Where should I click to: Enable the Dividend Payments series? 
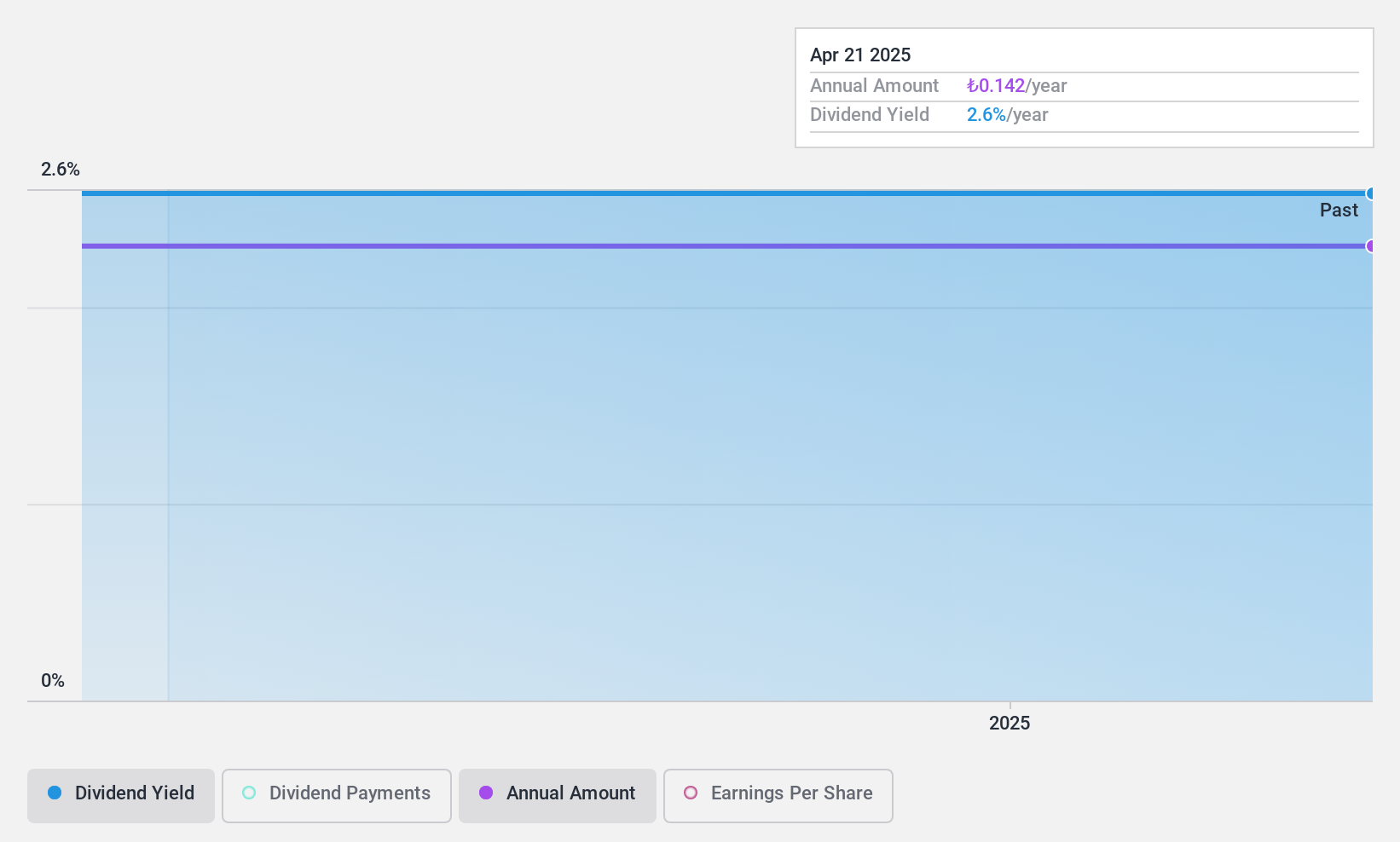click(337, 795)
